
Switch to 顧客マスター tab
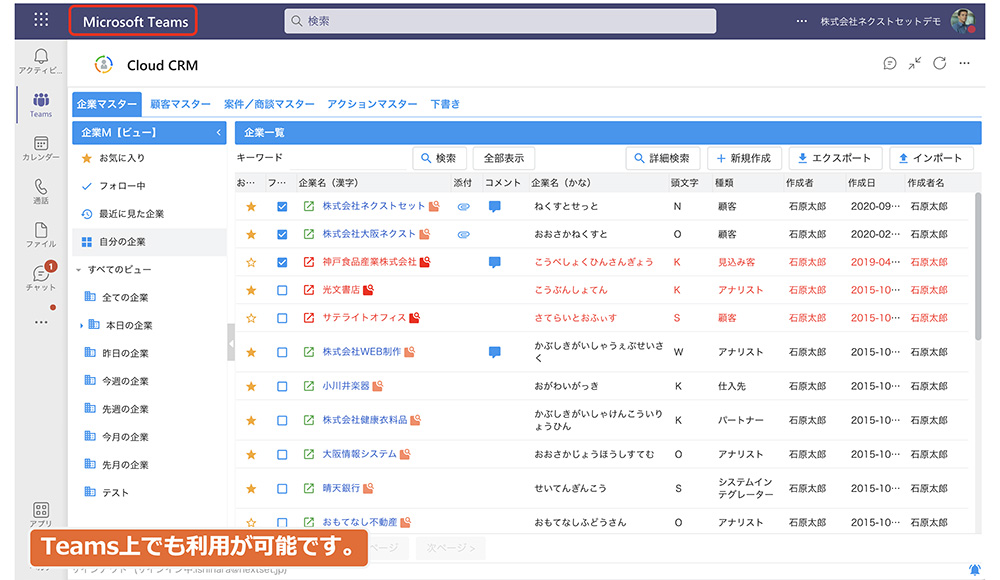180,104
